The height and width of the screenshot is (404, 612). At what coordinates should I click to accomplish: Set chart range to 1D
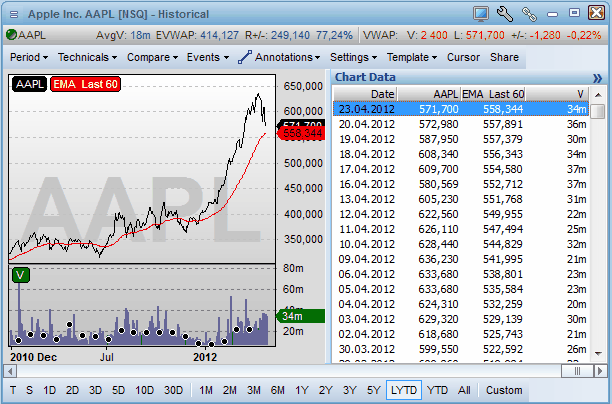[50, 390]
